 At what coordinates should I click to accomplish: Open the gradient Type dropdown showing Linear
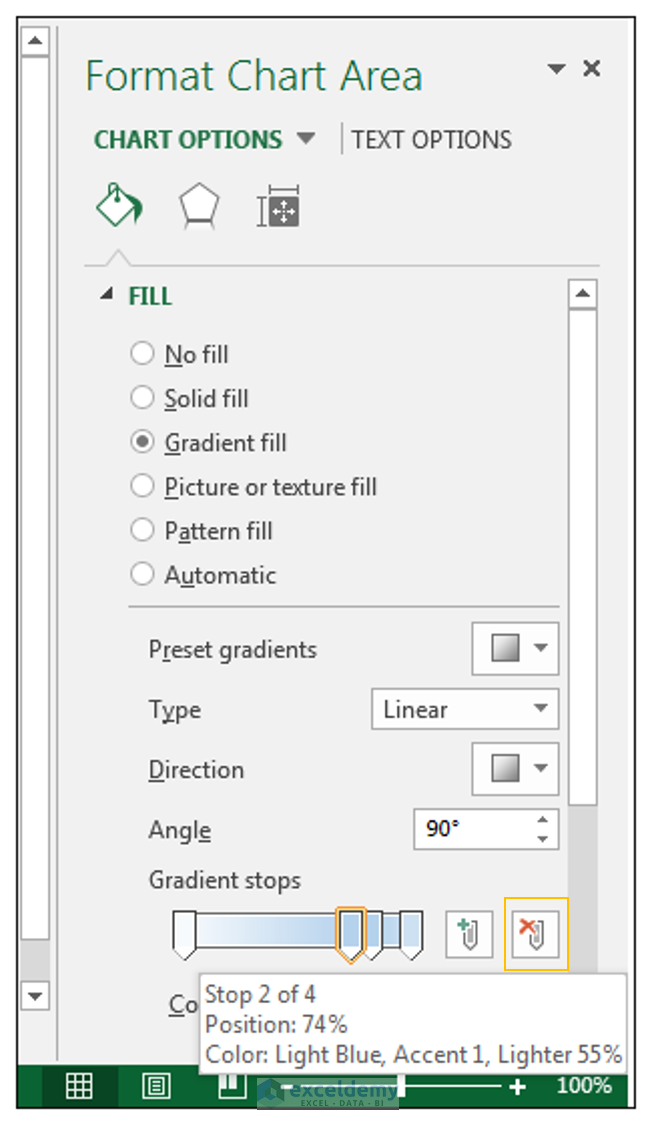(465, 710)
